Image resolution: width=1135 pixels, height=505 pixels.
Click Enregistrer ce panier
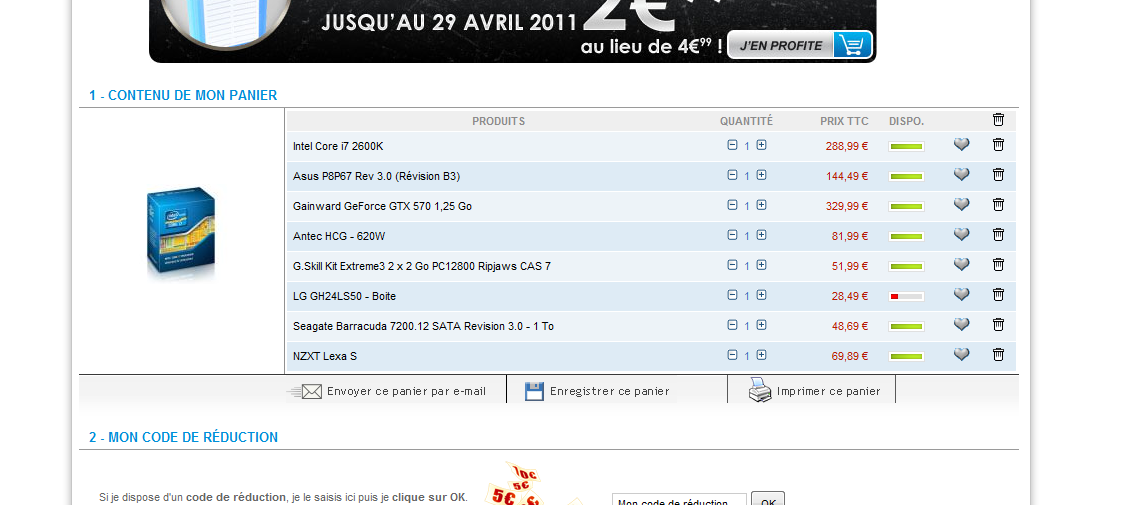tap(597, 391)
